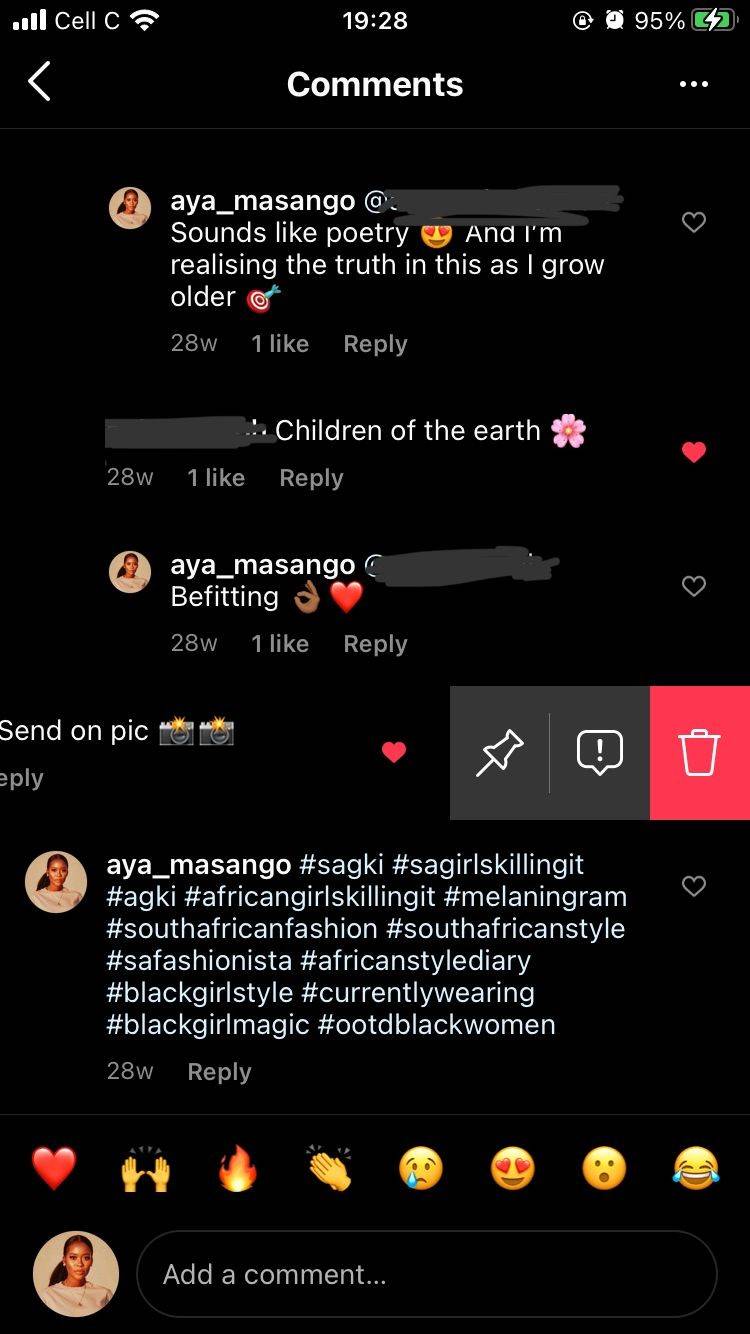
Task: Report the comment using exclamation bubble icon
Action: click(x=600, y=753)
